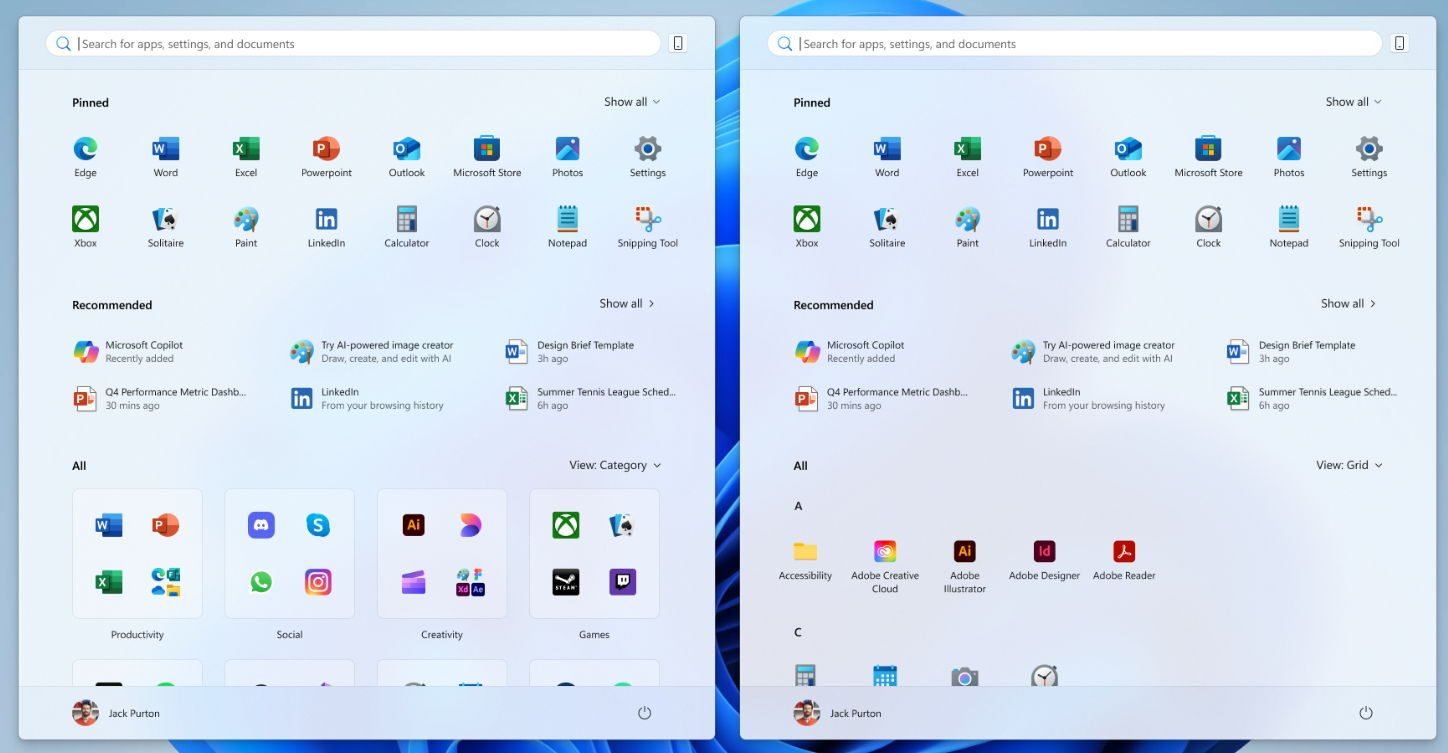This screenshot has width=1448, height=753.
Task: Open Social category folder
Action: 289,553
